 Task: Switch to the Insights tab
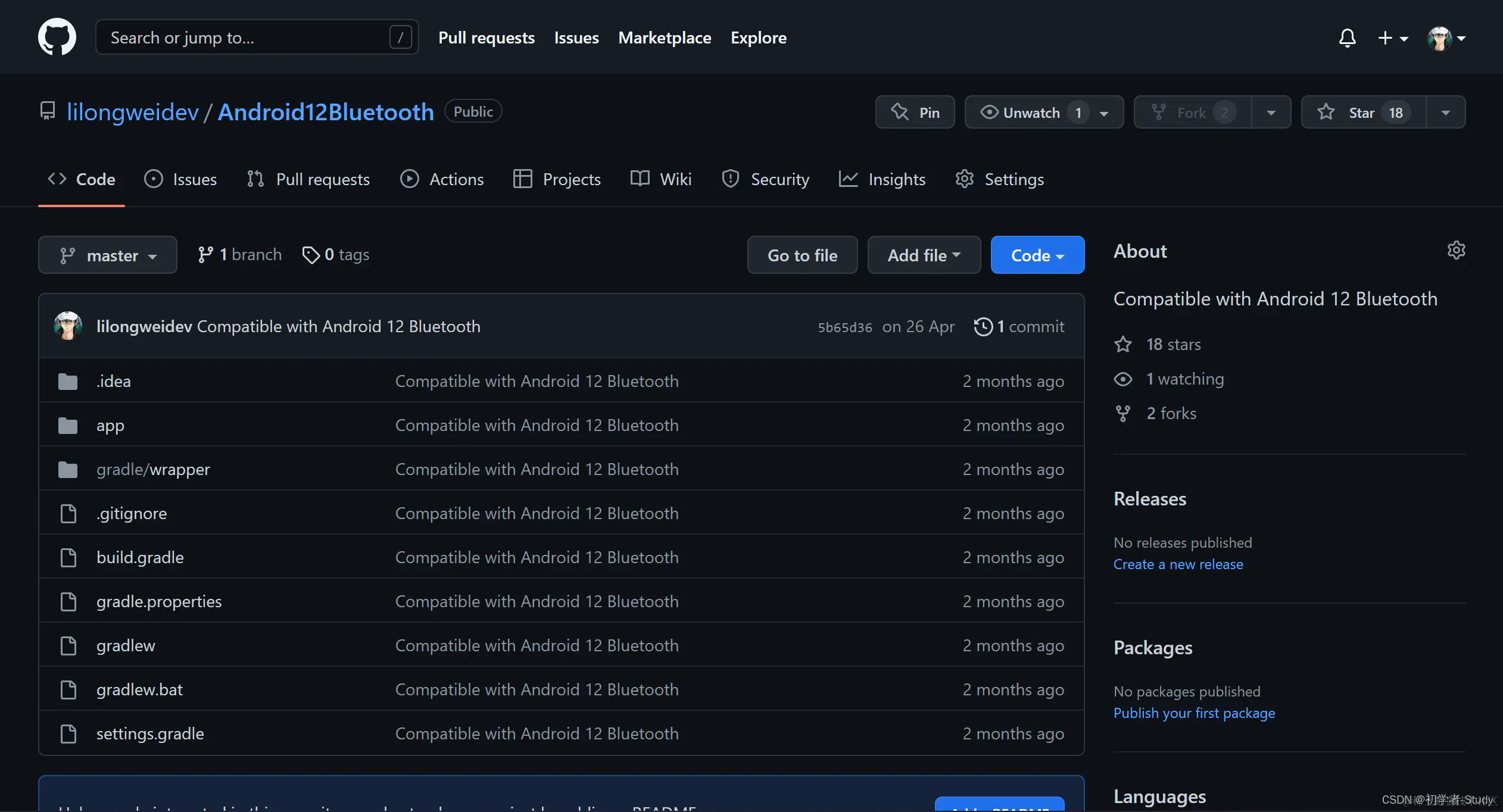(882, 179)
